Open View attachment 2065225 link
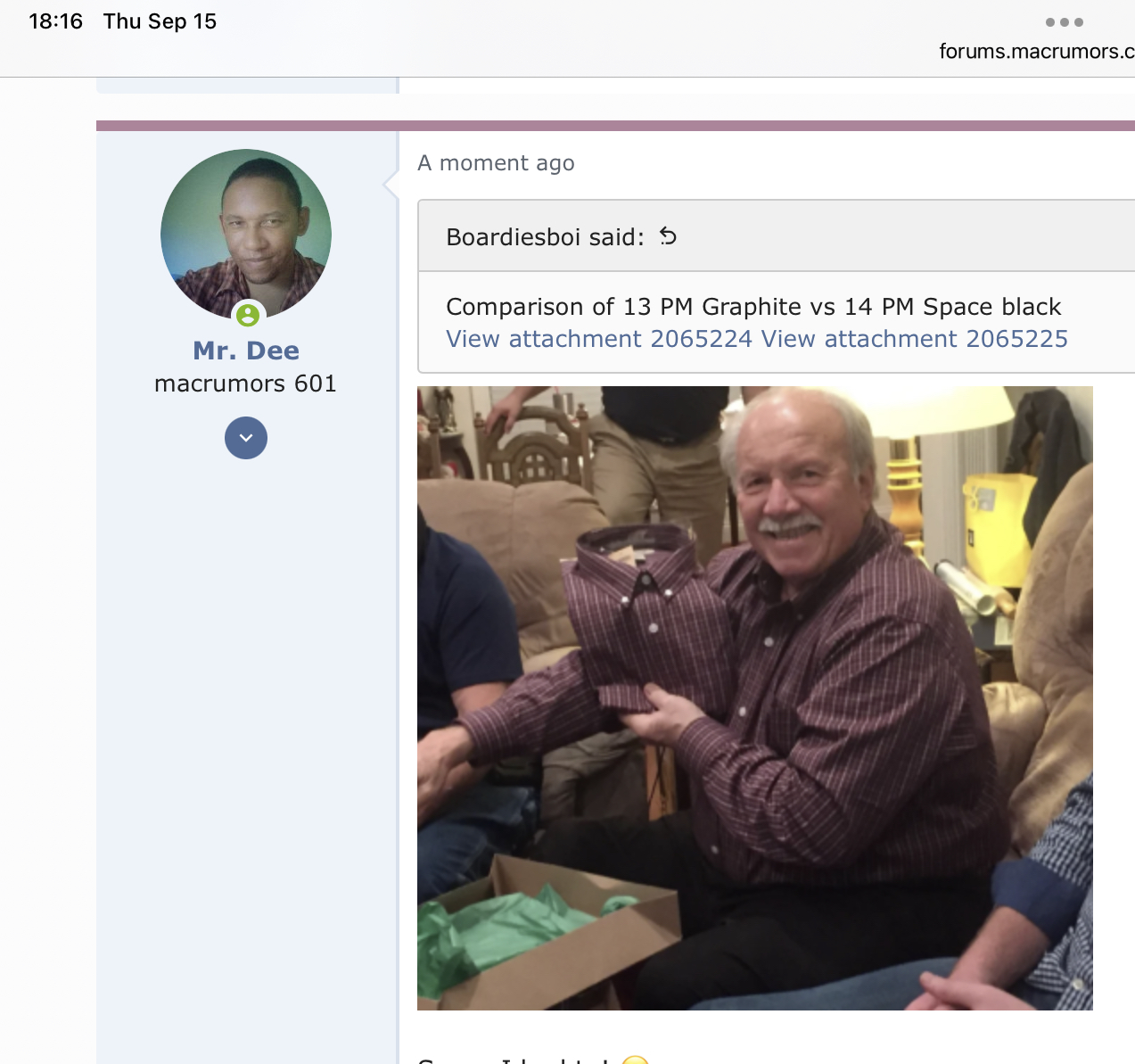 pos(915,339)
